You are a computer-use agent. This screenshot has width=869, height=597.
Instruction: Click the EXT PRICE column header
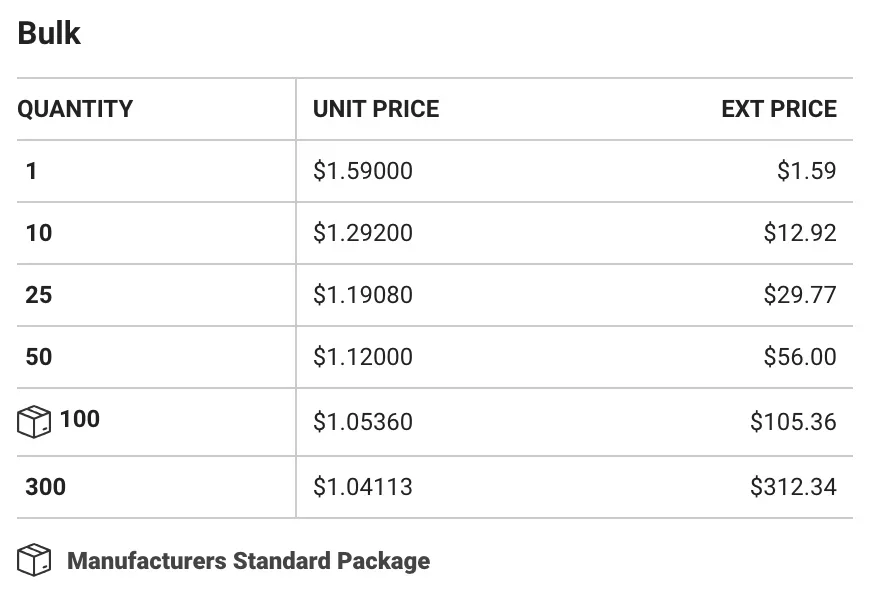(779, 109)
